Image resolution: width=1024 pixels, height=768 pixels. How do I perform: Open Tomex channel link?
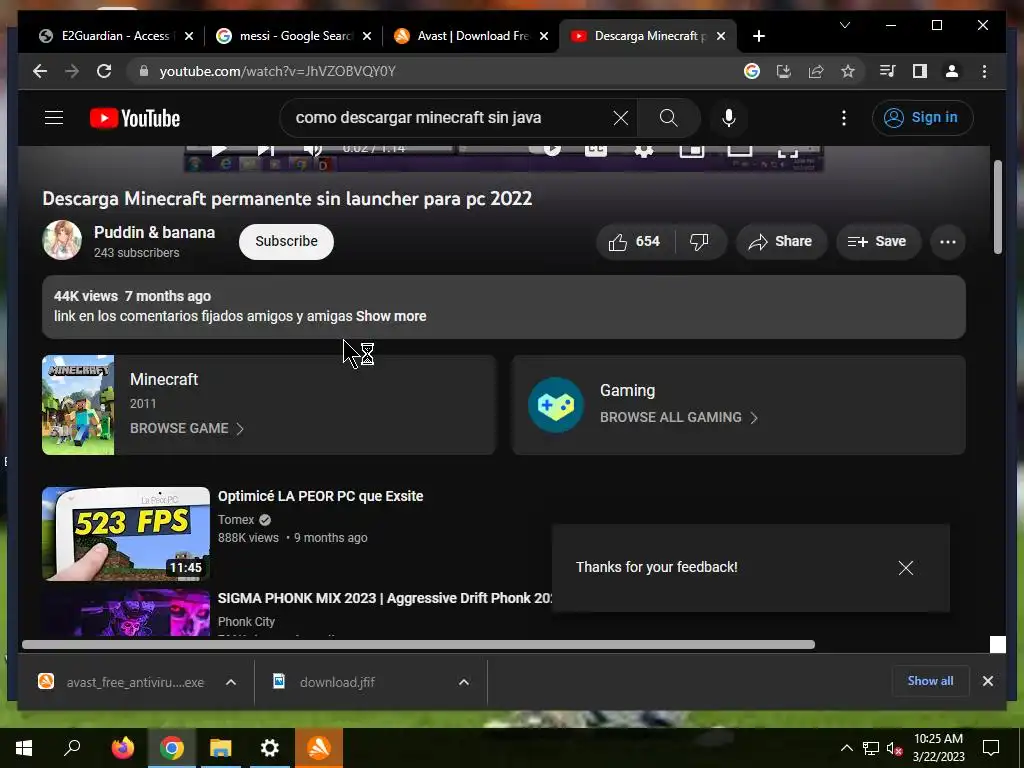(236, 520)
